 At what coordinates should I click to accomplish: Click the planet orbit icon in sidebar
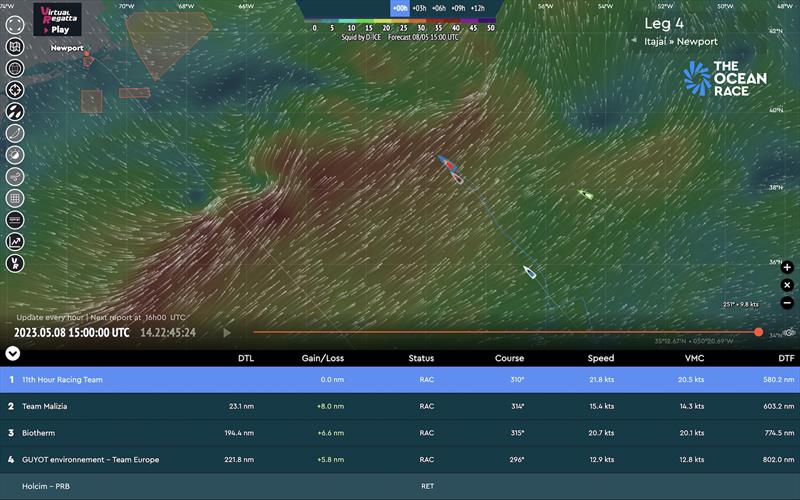click(15, 155)
